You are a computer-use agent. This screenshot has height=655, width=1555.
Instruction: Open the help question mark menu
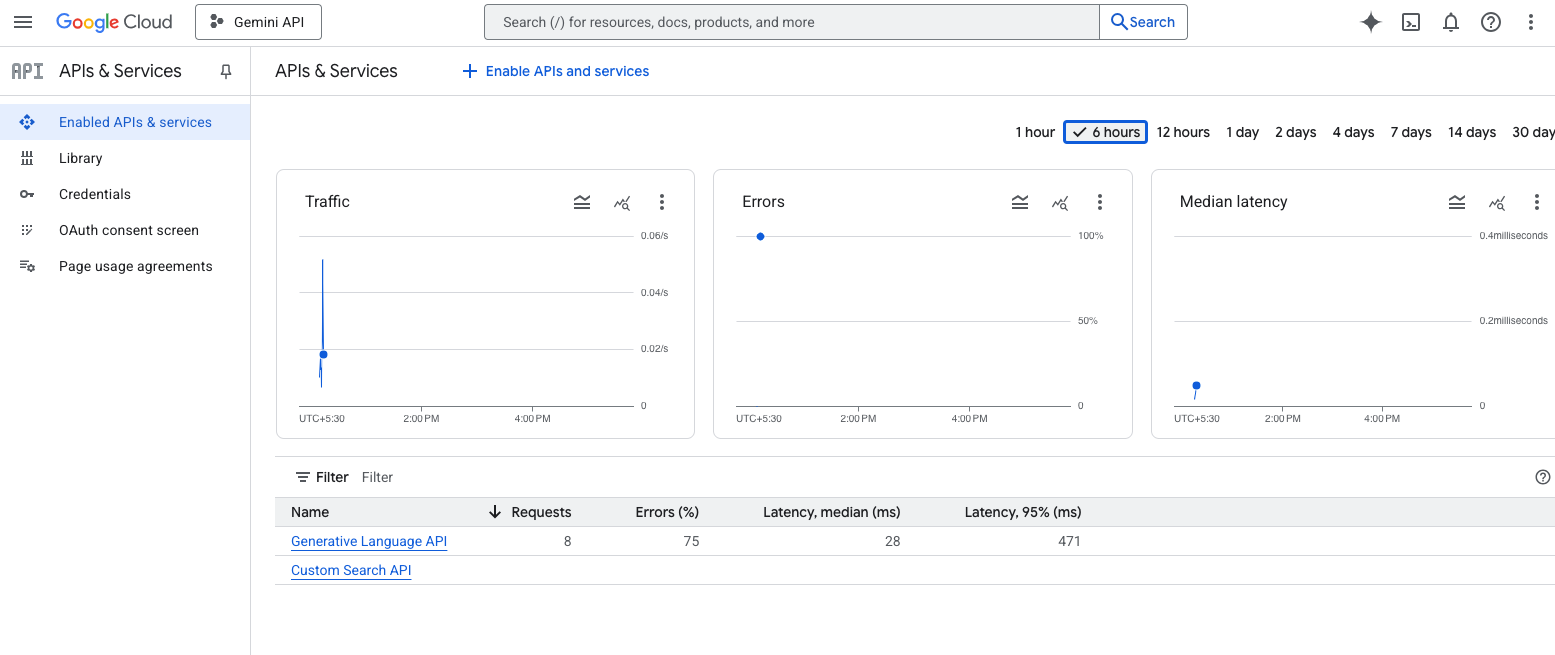[1491, 22]
